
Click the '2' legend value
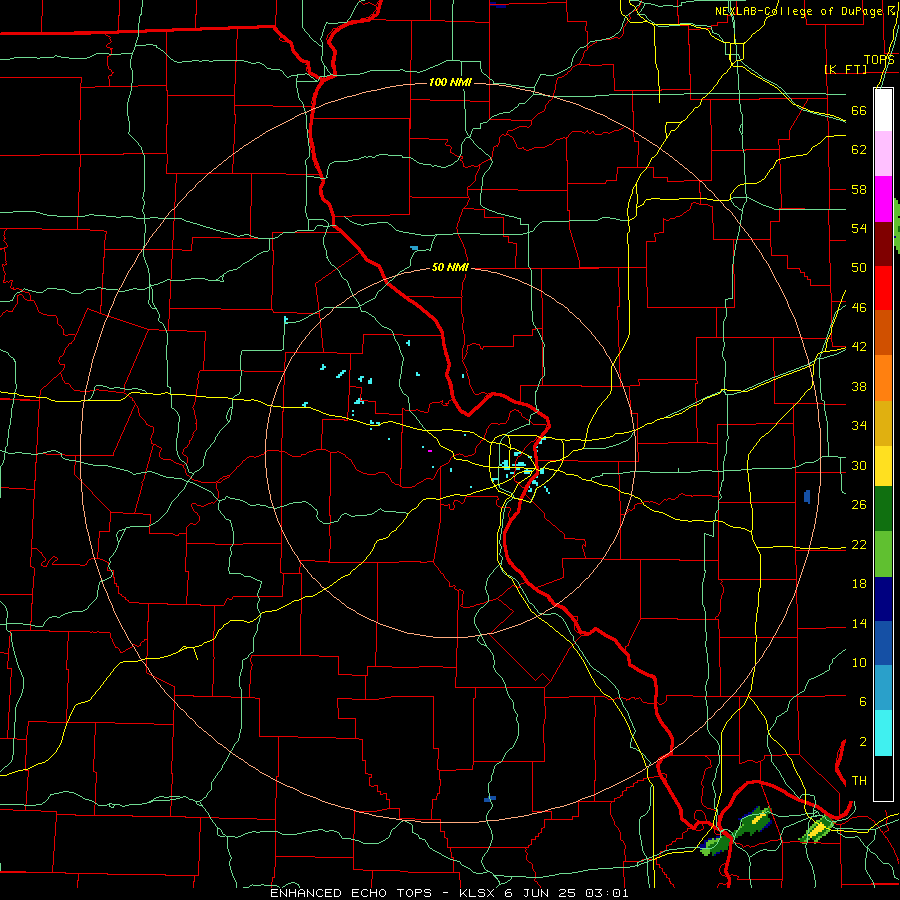click(x=862, y=742)
